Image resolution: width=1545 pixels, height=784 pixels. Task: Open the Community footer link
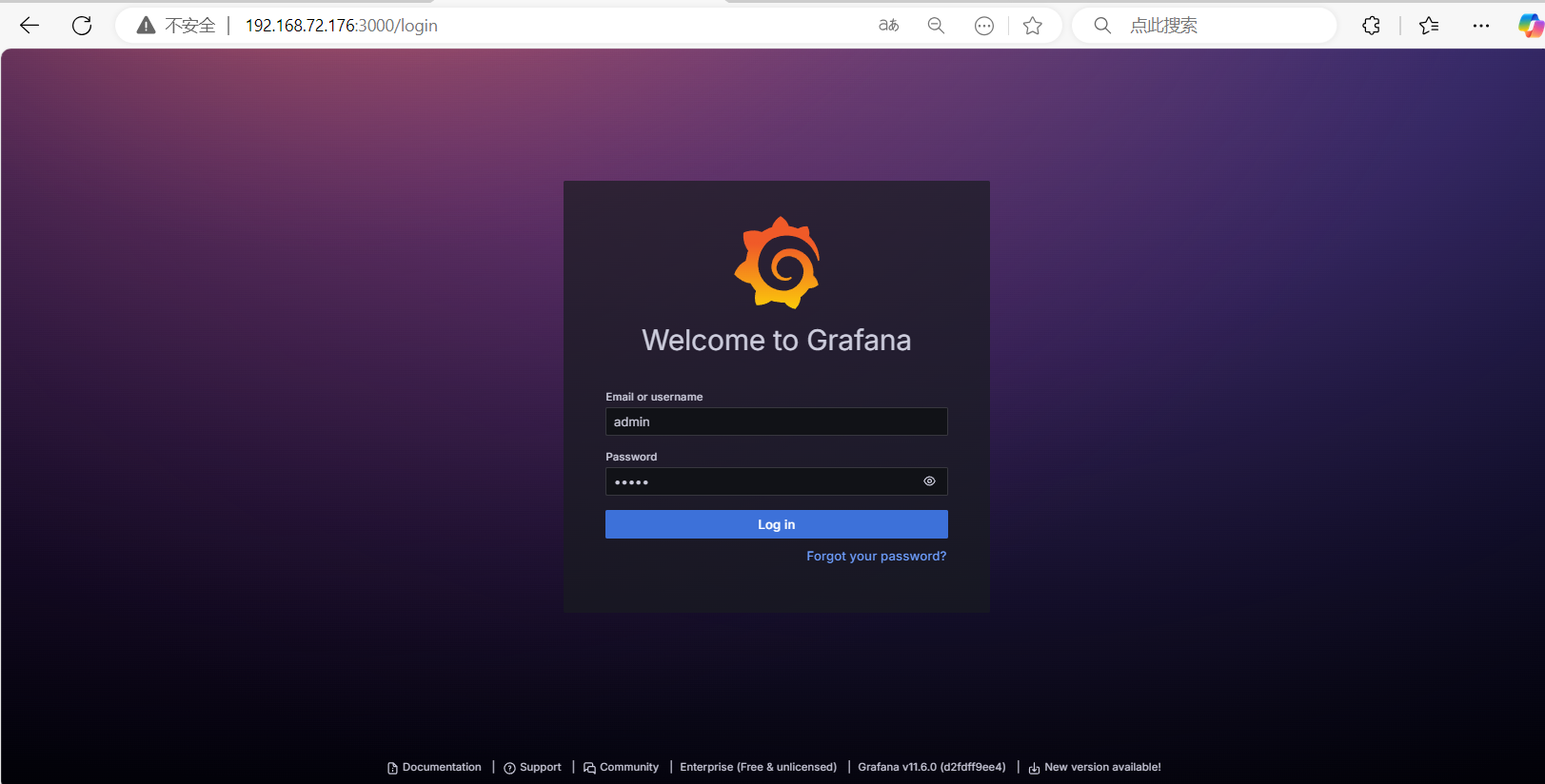622,767
